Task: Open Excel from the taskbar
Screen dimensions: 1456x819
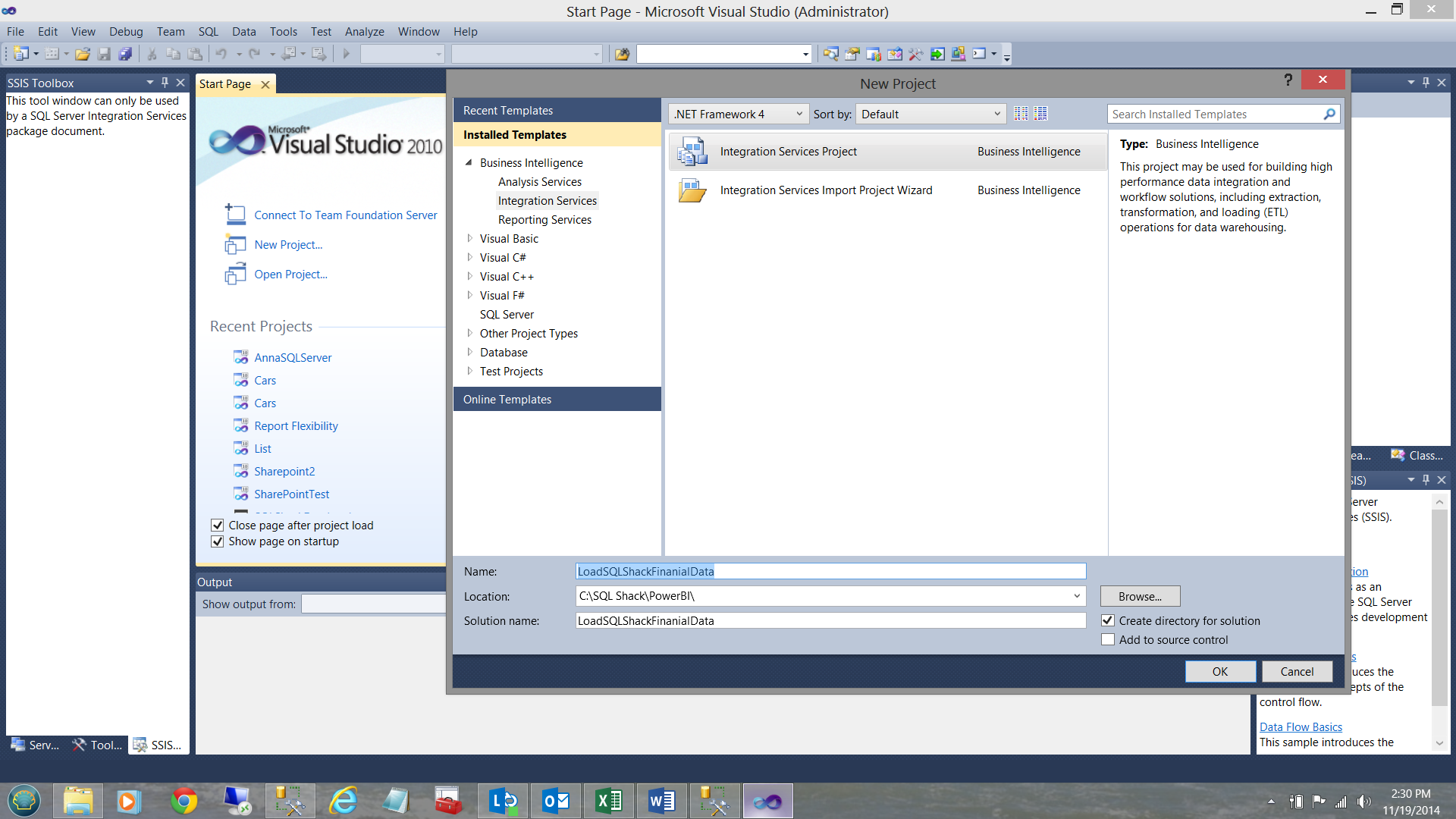Action: point(608,801)
